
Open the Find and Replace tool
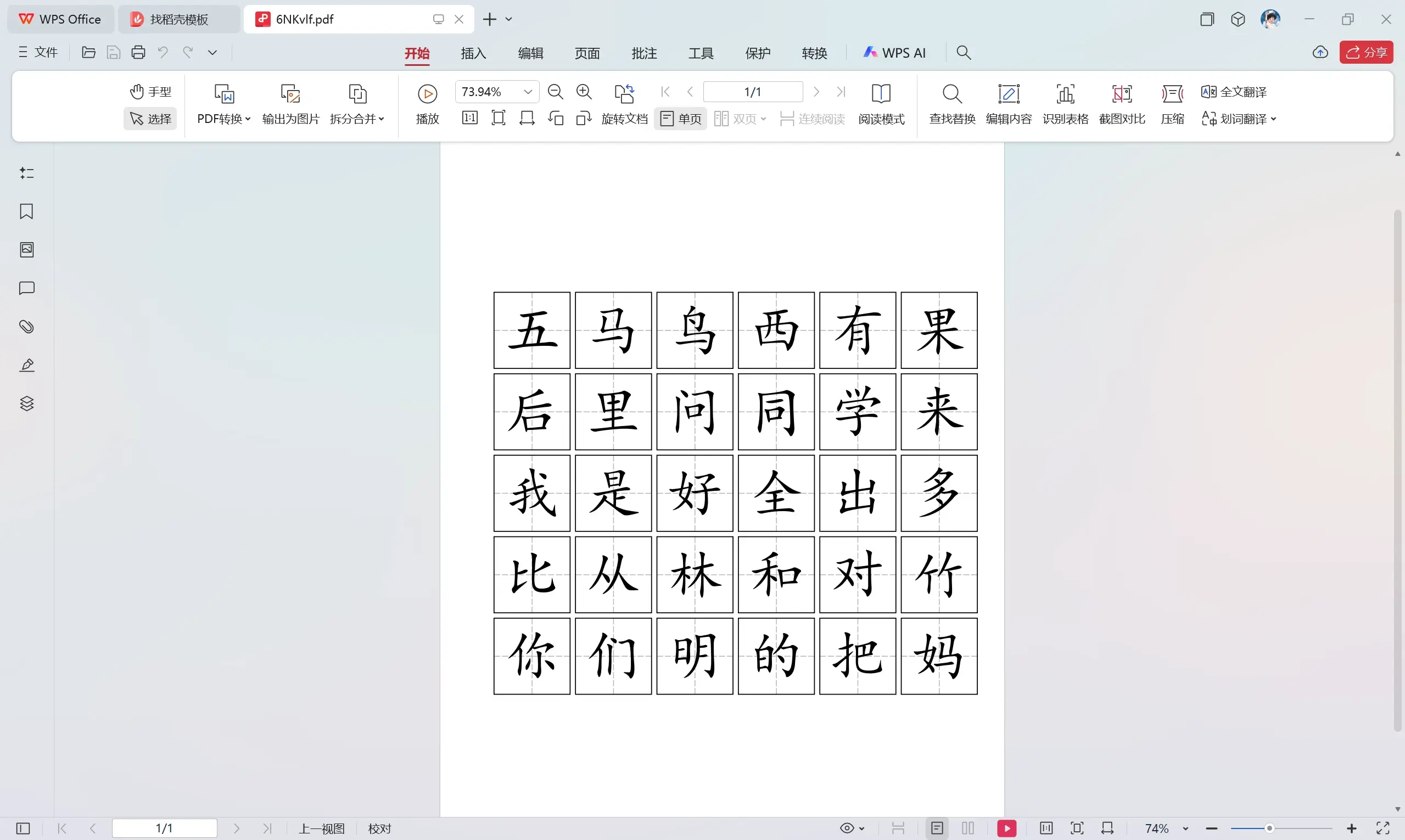click(952, 104)
